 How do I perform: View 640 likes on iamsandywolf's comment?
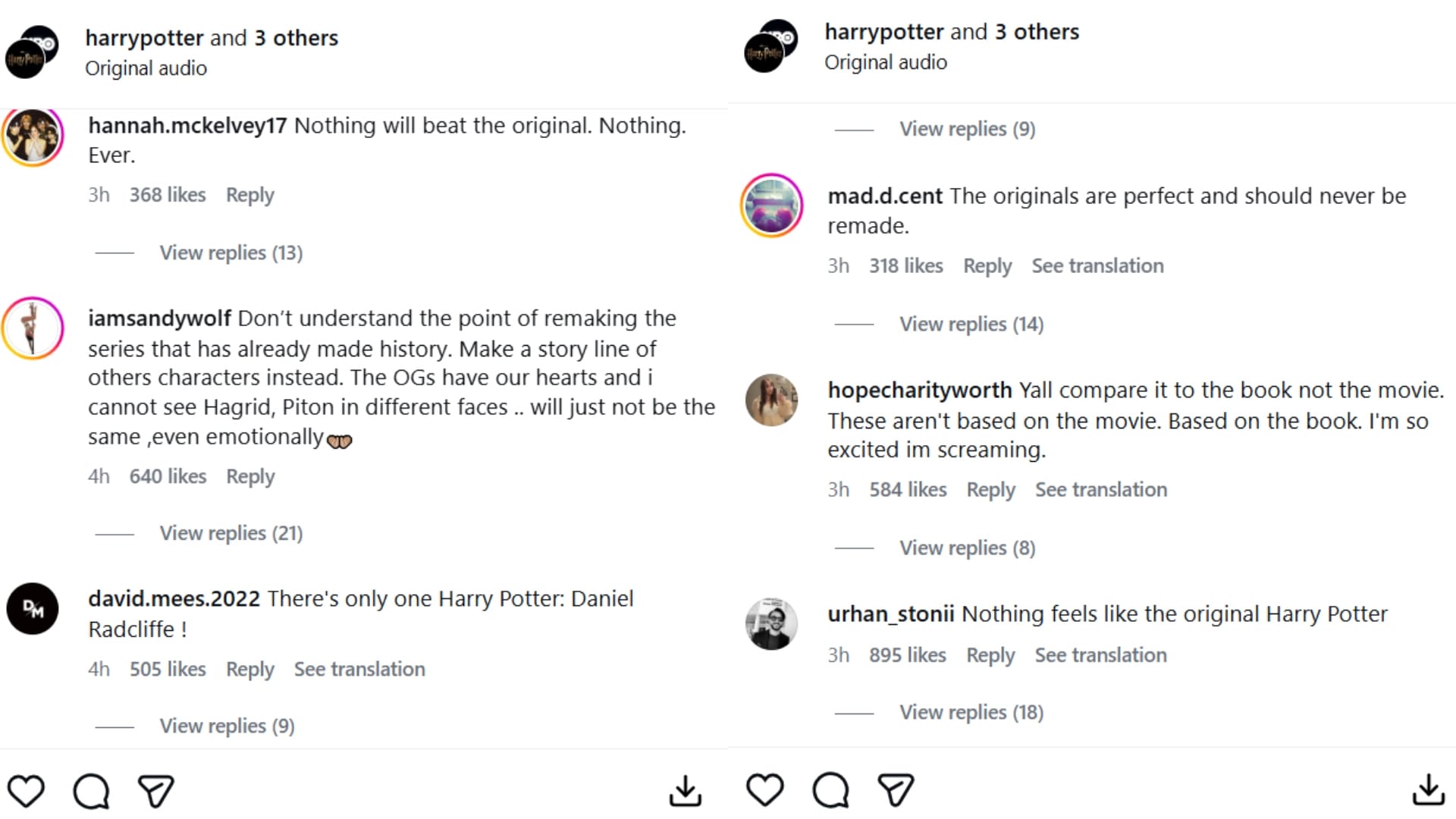pyautogui.click(x=168, y=476)
